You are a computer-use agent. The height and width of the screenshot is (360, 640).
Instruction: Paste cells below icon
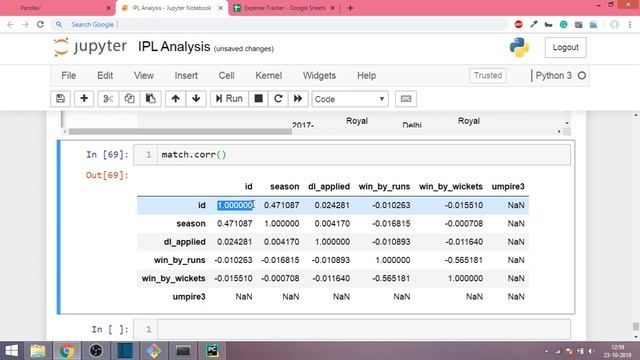point(151,99)
